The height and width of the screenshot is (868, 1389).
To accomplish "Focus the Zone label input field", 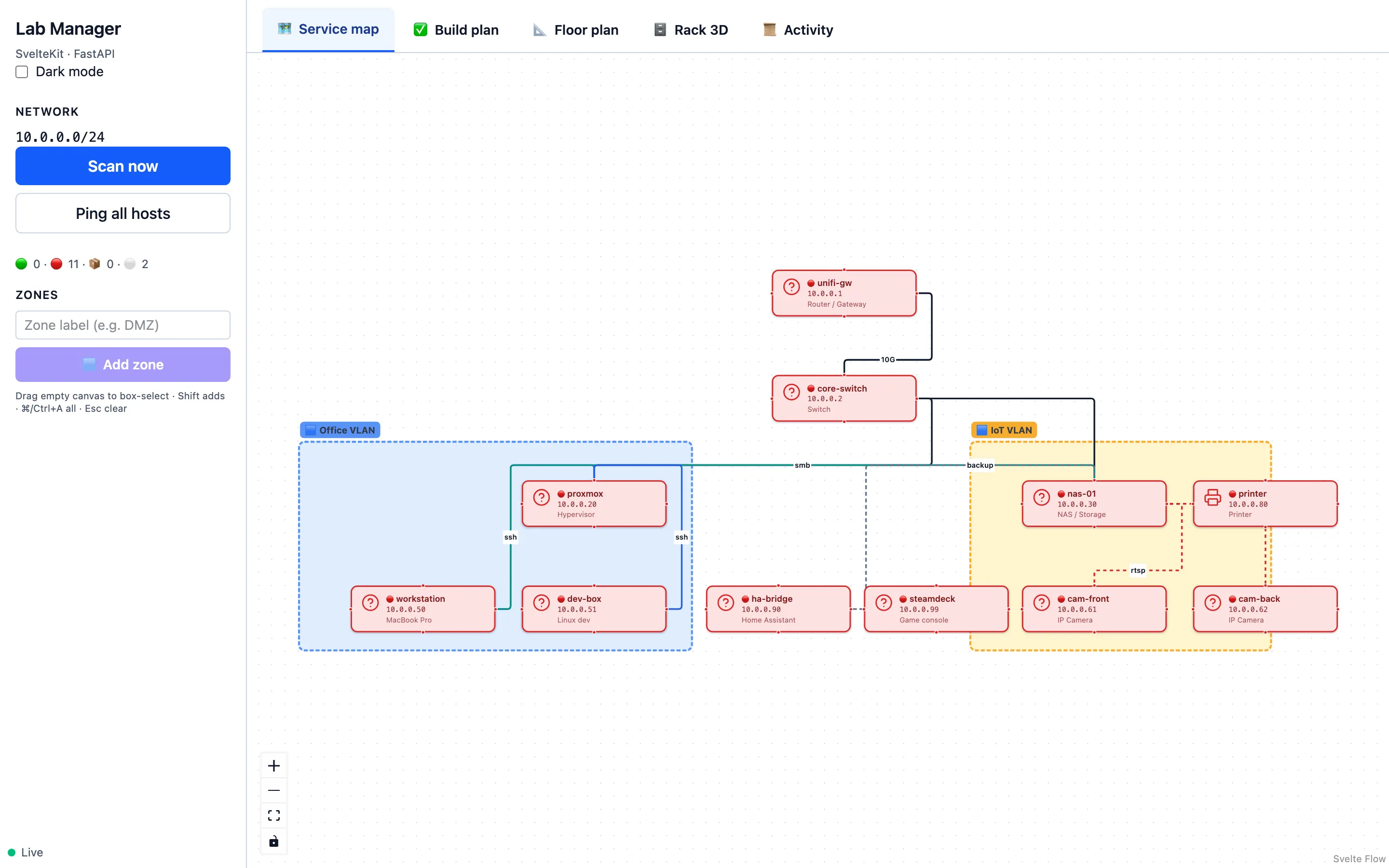I will pyautogui.click(x=123, y=325).
